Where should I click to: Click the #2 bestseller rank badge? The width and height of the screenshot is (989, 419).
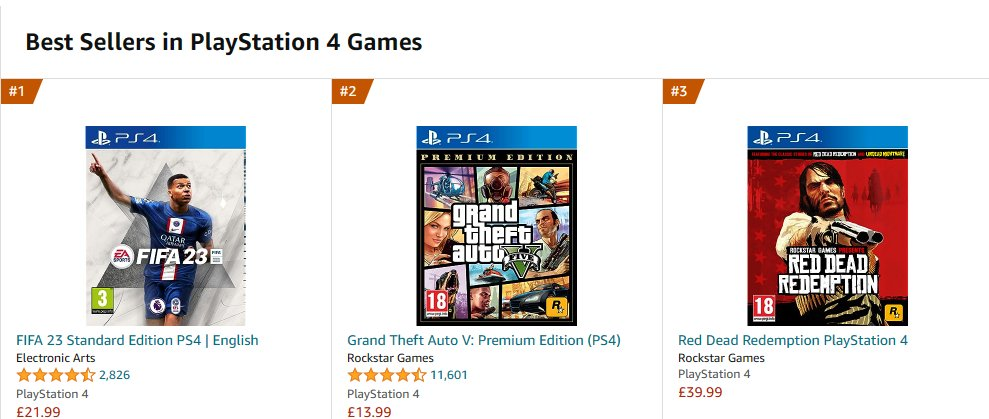(349, 91)
